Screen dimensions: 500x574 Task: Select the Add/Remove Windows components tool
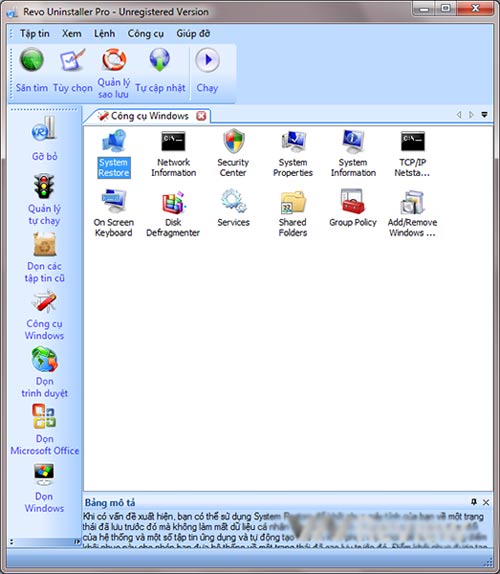point(413,213)
